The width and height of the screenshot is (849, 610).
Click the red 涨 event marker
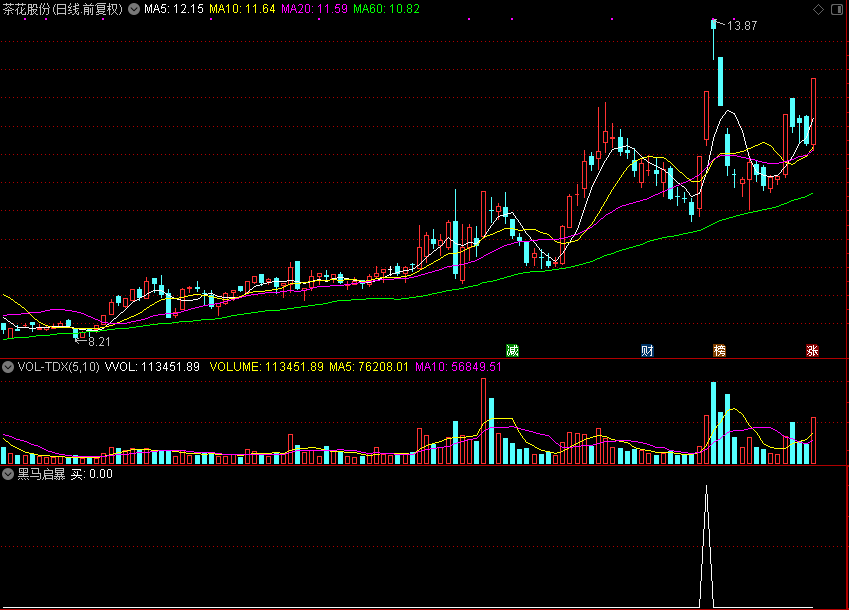tap(812, 350)
